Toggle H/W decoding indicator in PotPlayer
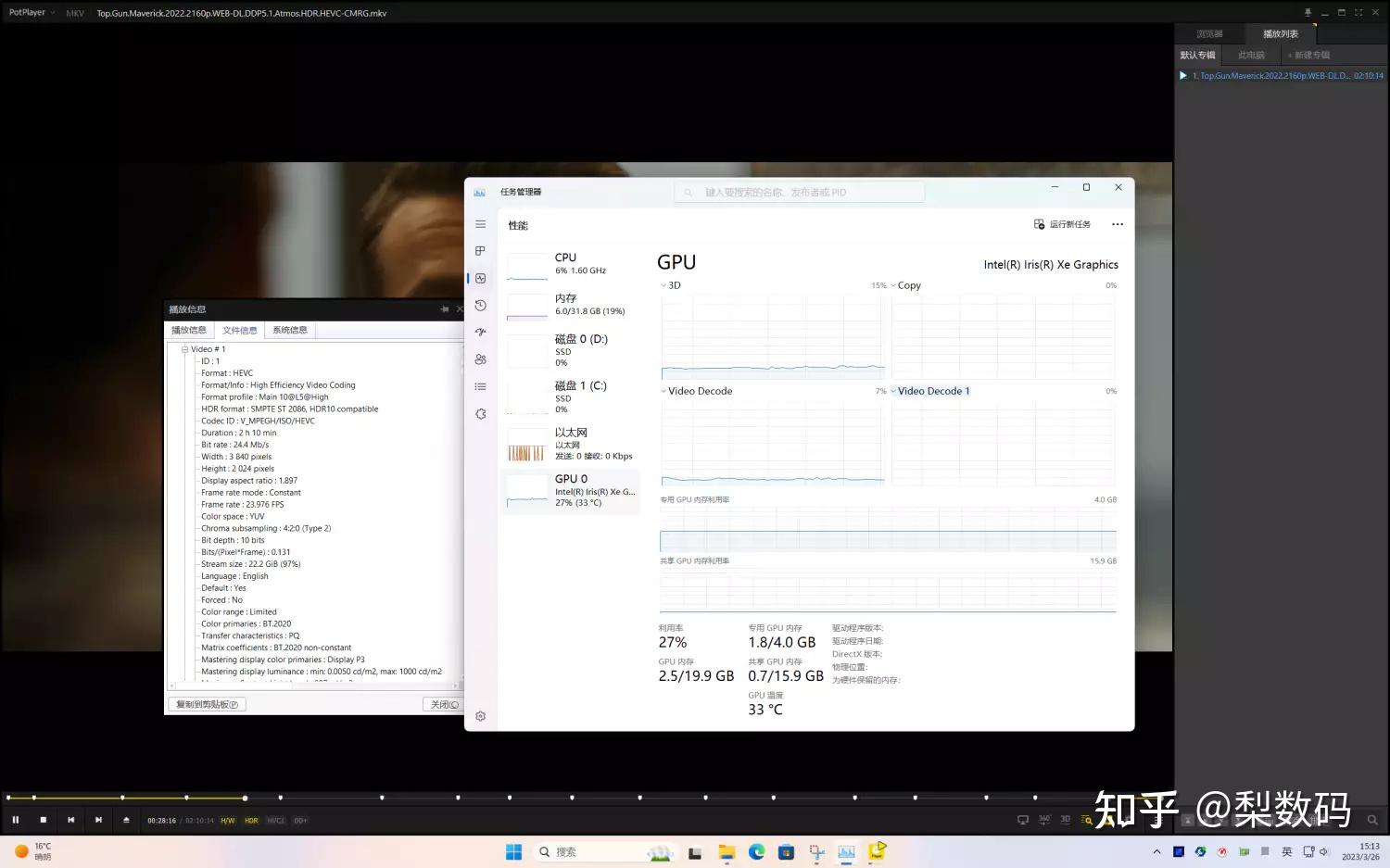 pos(227,820)
